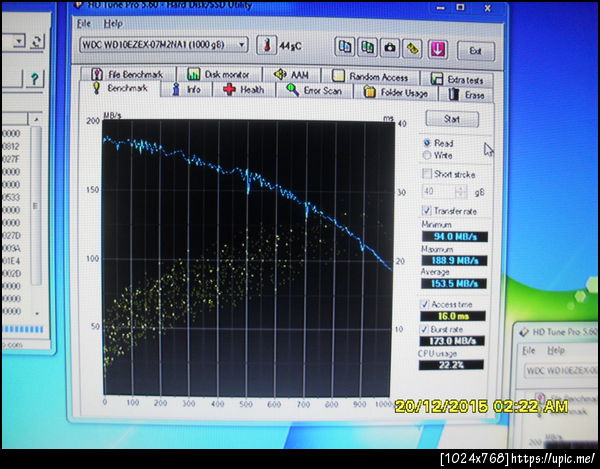Switch to the Health tab
This screenshot has height=469, width=600.
click(244, 90)
